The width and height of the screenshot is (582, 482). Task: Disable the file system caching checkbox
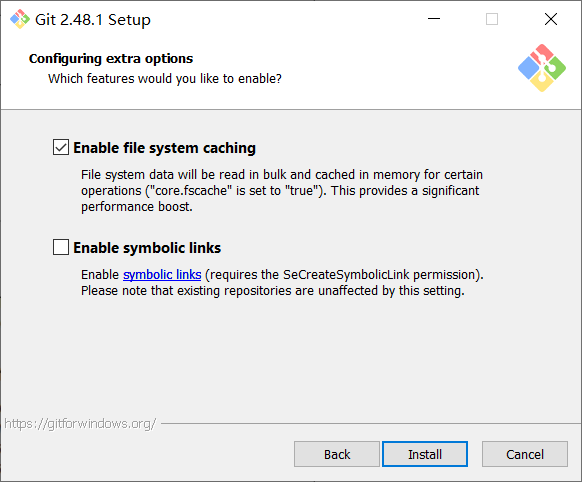point(61,147)
